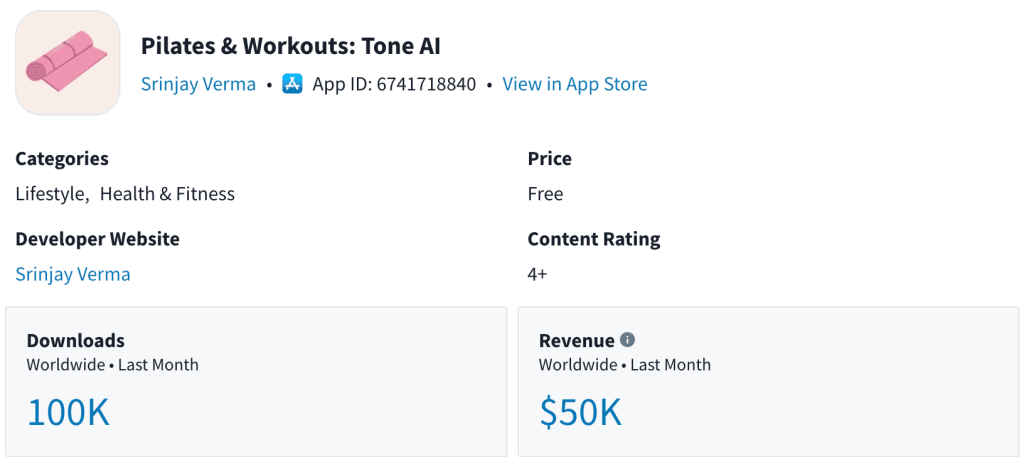Click the Revenue info icon

(627, 340)
